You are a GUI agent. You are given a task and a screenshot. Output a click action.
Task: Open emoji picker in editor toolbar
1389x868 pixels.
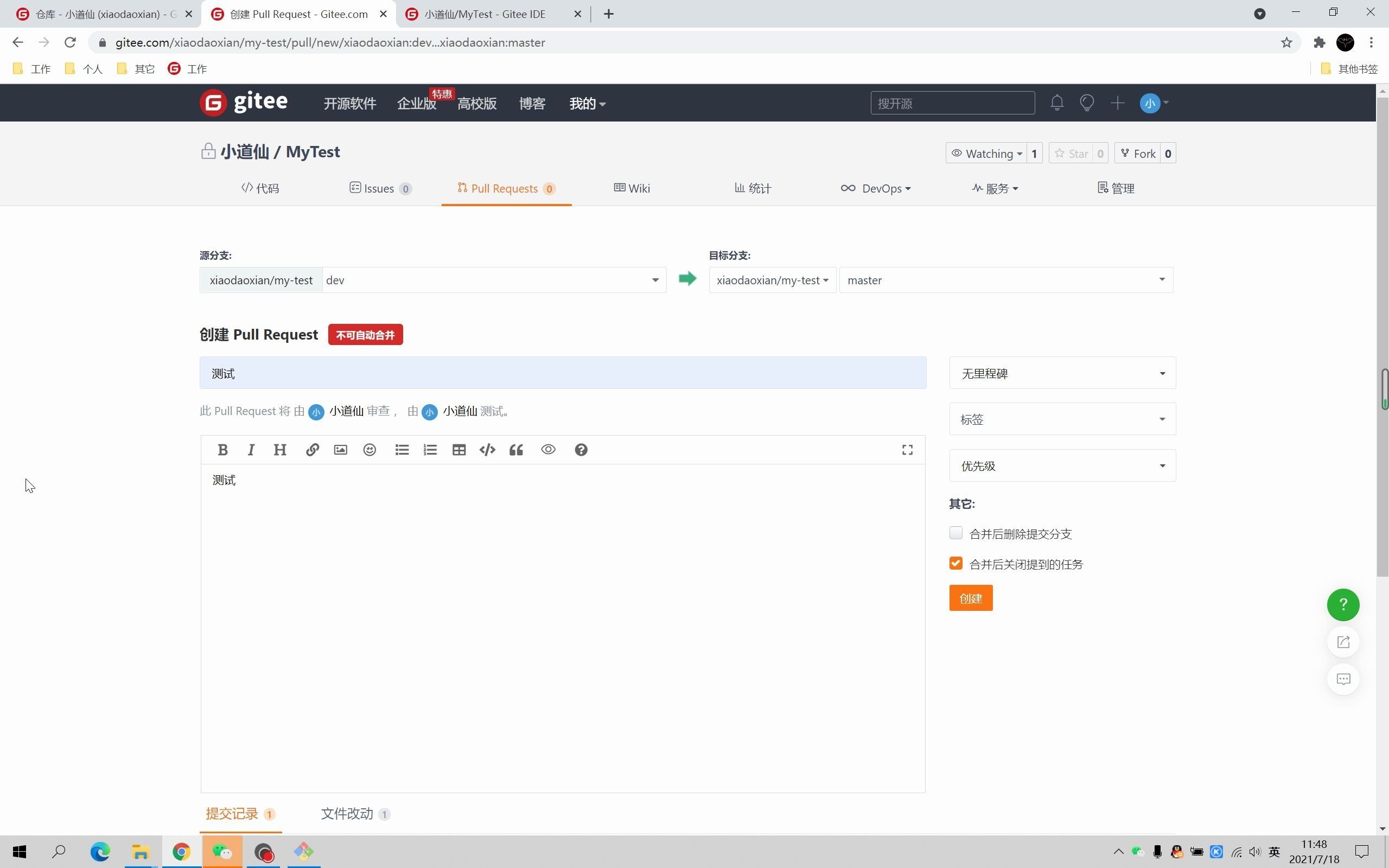[369, 450]
